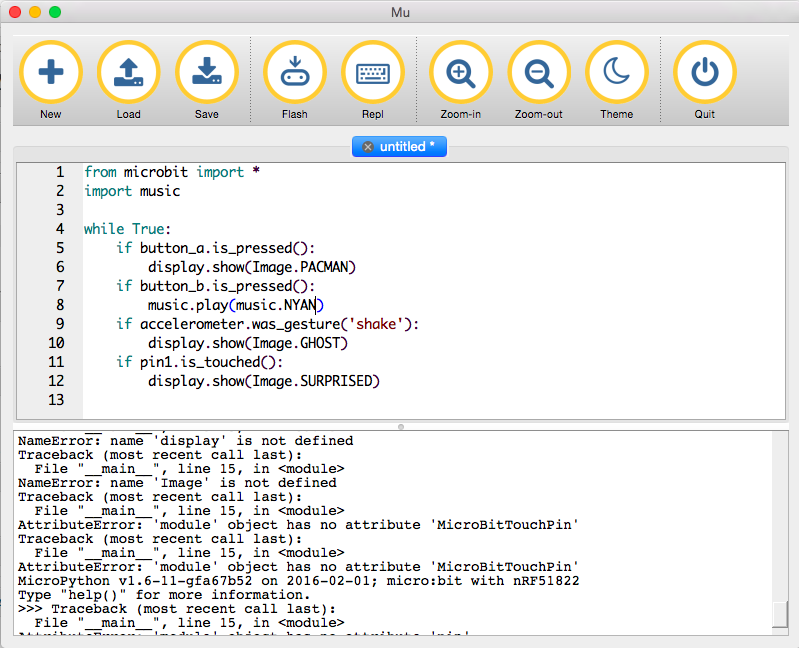Open the Repl console
This screenshot has height=648, width=799.
click(372, 72)
